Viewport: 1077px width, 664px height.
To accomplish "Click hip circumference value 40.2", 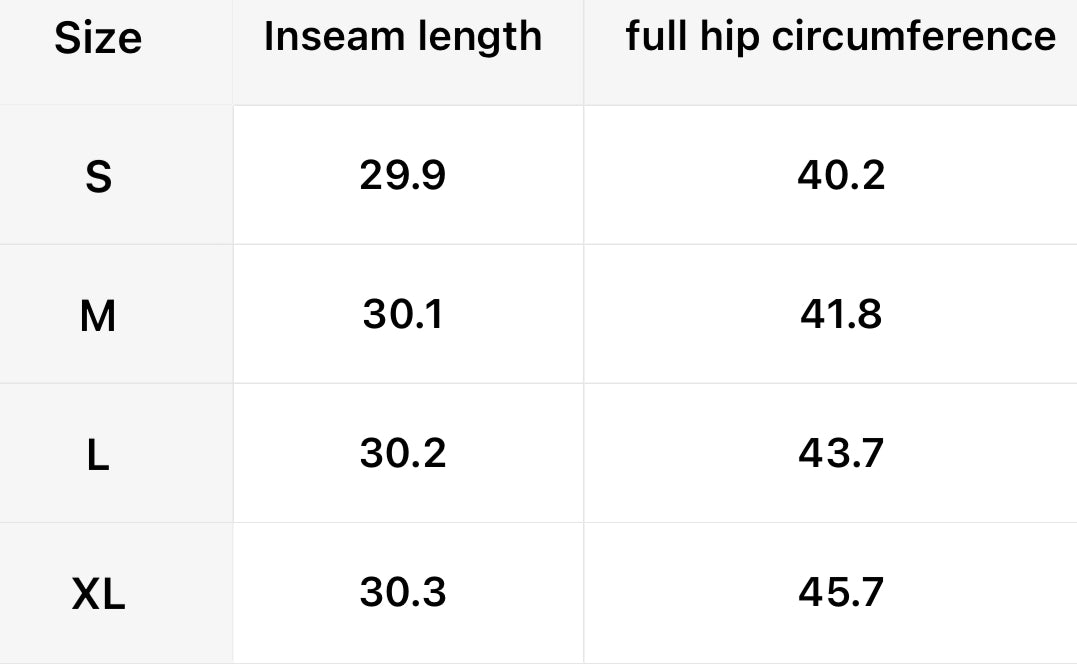I will pos(841,176).
